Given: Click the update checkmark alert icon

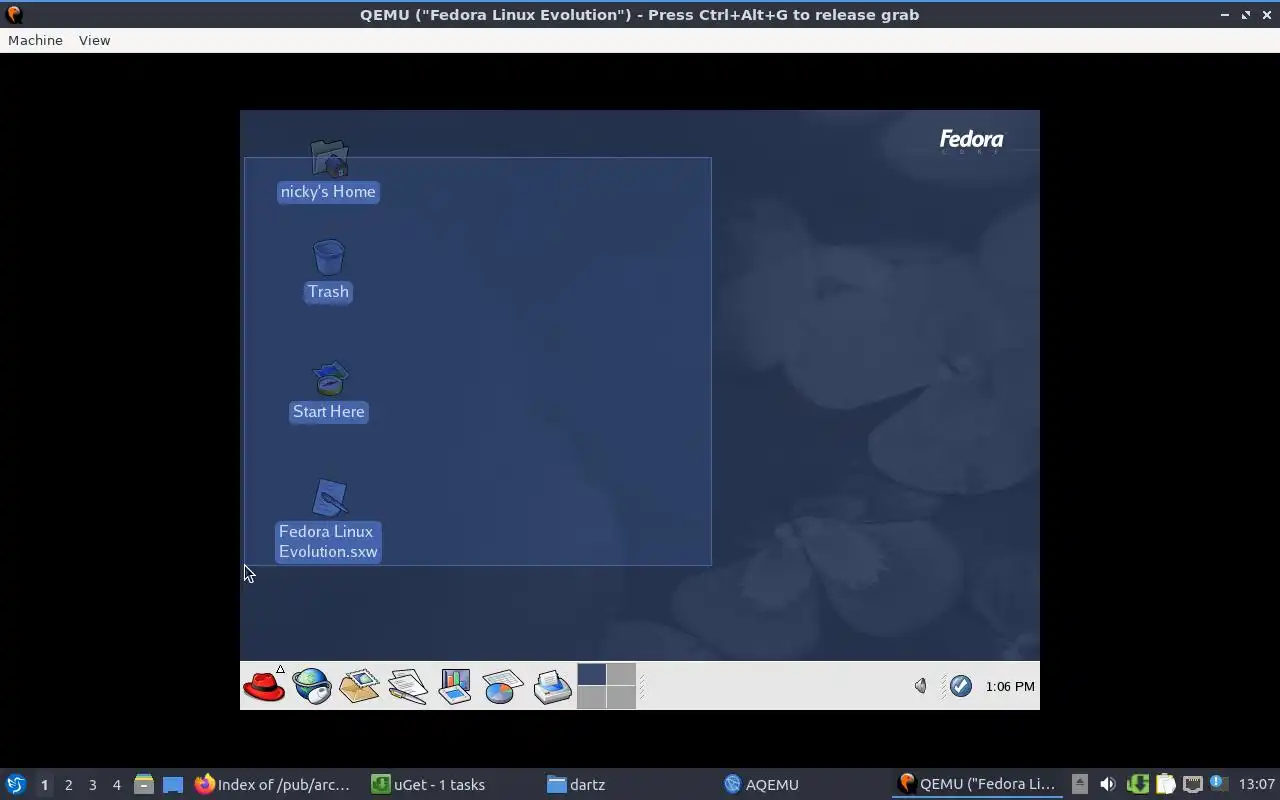Looking at the screenshot, I should pyautogui.click(x=961, y=686).
